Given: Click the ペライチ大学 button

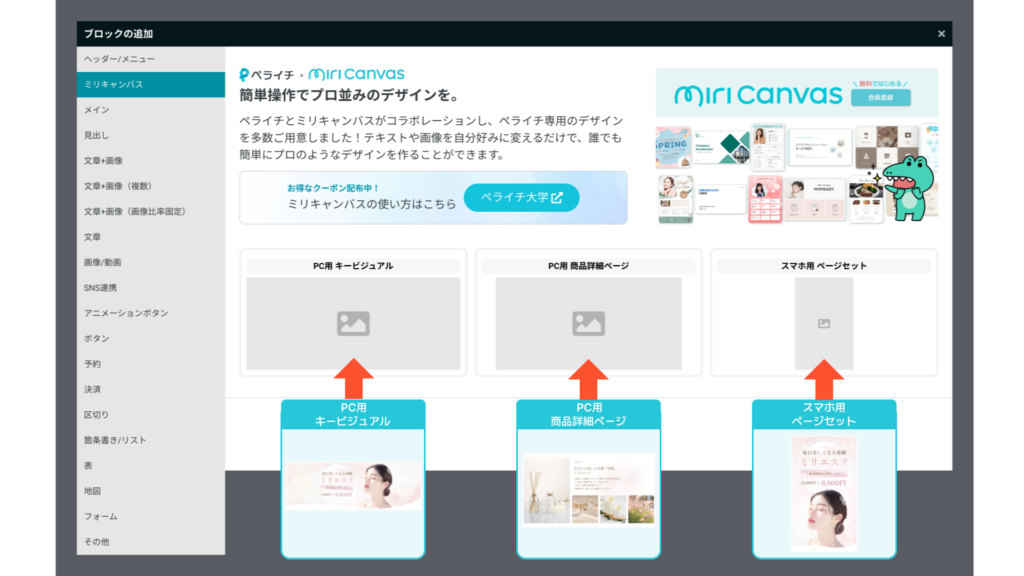Looking at the screenshot, I should [521, 197].
